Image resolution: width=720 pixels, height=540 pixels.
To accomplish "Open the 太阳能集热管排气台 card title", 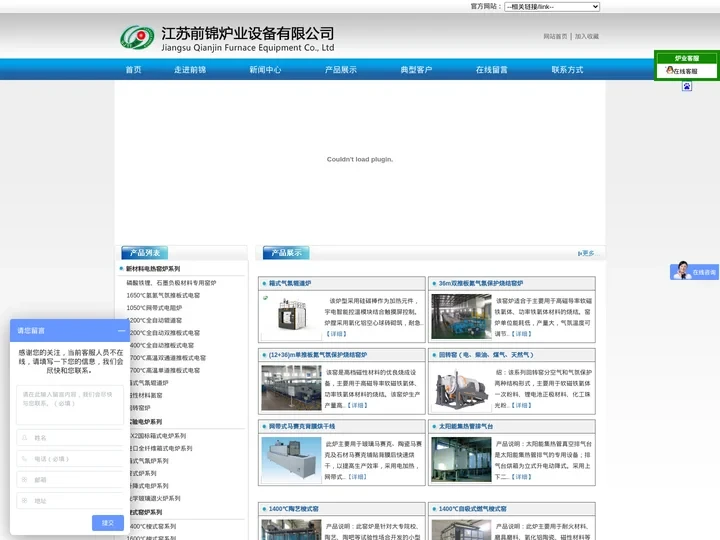I will click(466, 427).
